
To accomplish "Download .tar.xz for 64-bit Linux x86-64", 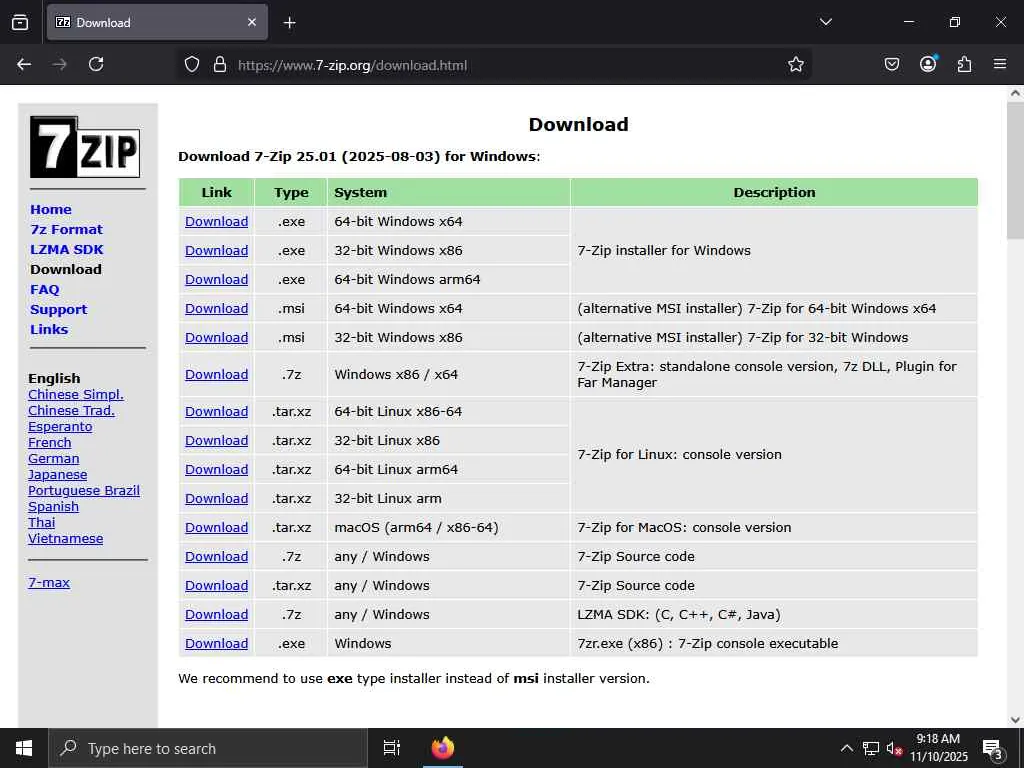I will 216,412.
